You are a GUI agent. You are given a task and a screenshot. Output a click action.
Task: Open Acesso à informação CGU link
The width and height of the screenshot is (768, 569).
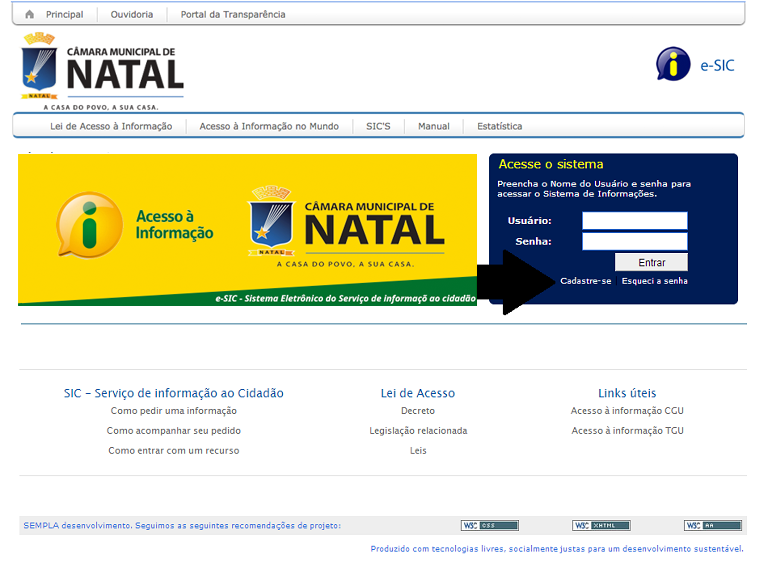pyautogui.click(x=627, y=411)
